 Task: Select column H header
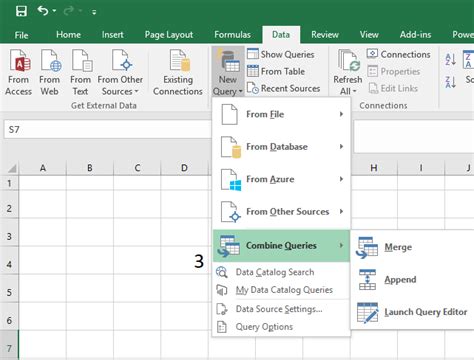374,168
